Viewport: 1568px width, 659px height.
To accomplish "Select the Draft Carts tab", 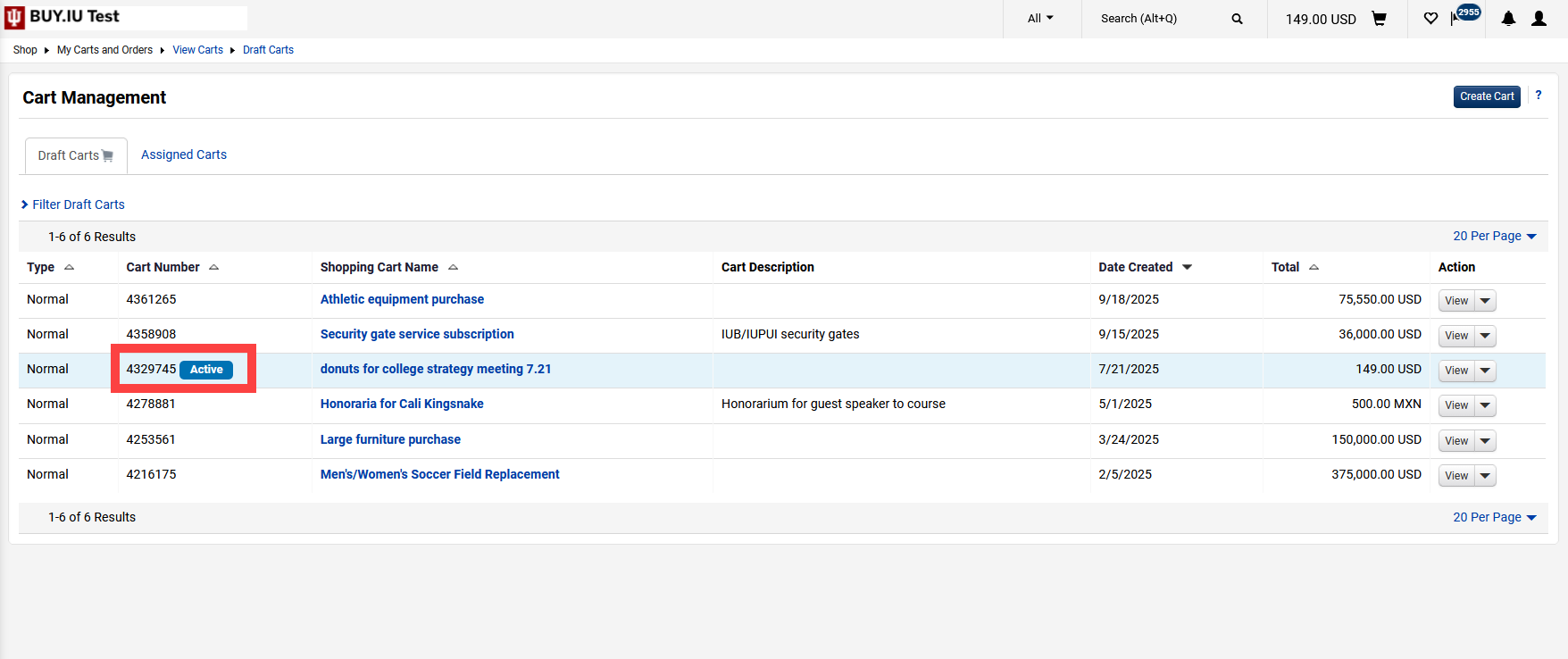I will (75, 155).
